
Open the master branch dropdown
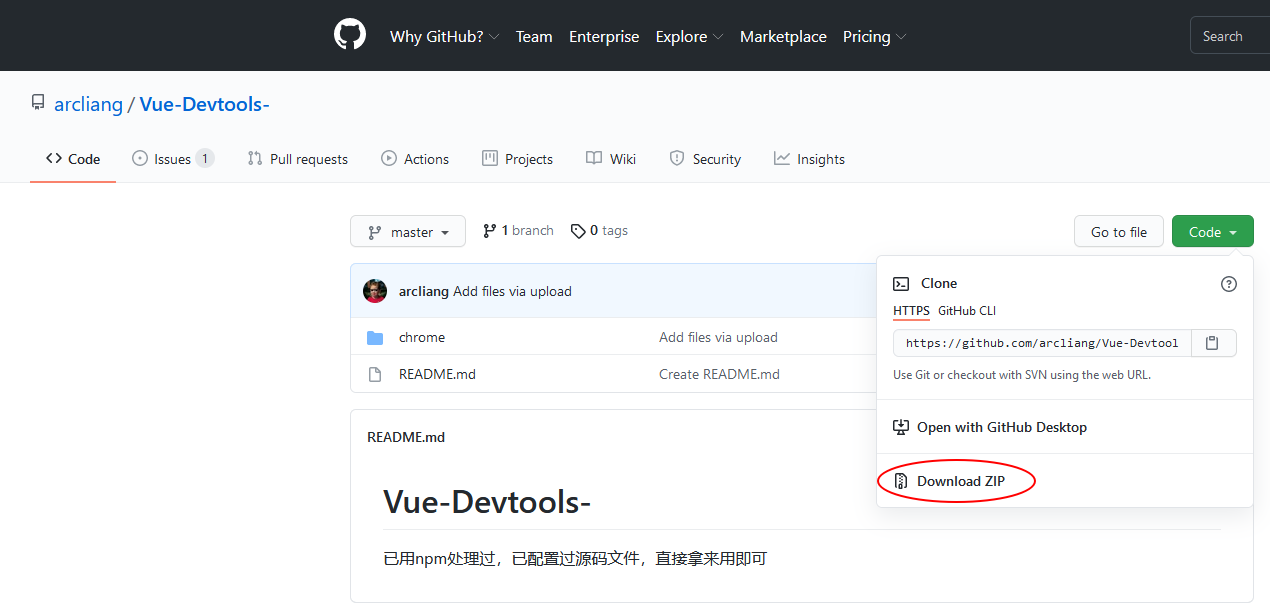[x=408, y=232]
